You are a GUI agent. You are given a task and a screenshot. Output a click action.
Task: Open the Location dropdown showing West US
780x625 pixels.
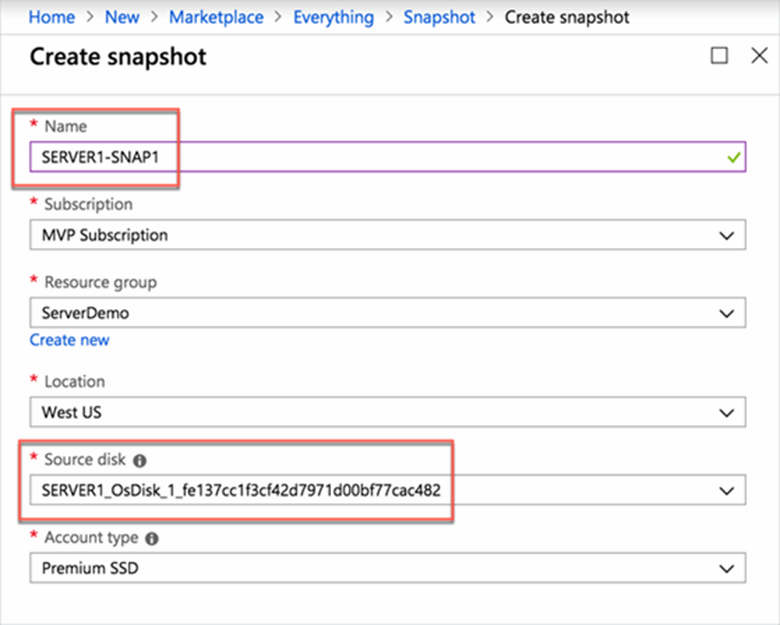click(x=388, y=412)
